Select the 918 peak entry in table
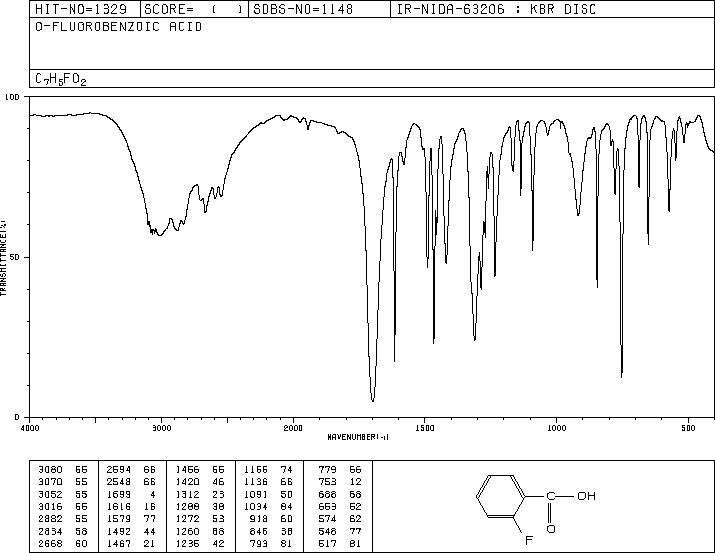Screen dimensions: 715x553 coord(273,519)
